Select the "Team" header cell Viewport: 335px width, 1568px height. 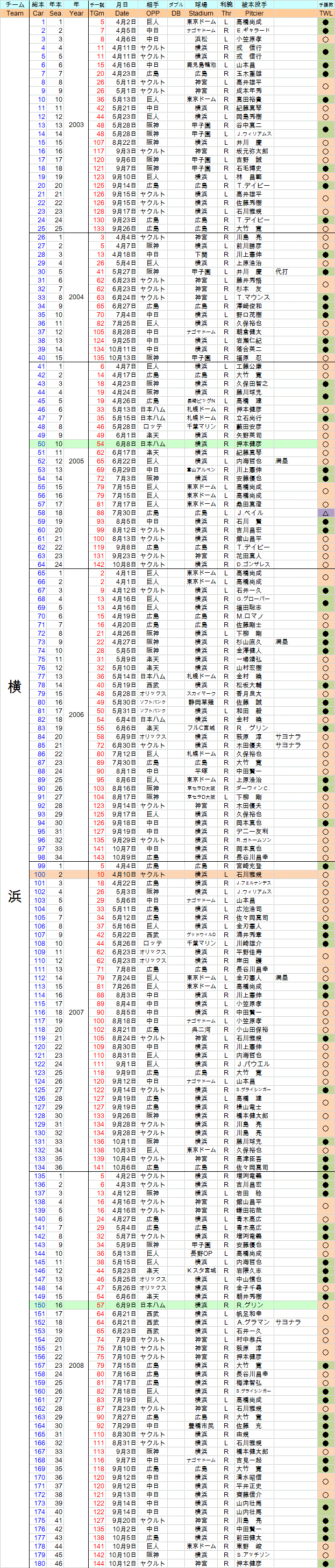coord(15,13)
